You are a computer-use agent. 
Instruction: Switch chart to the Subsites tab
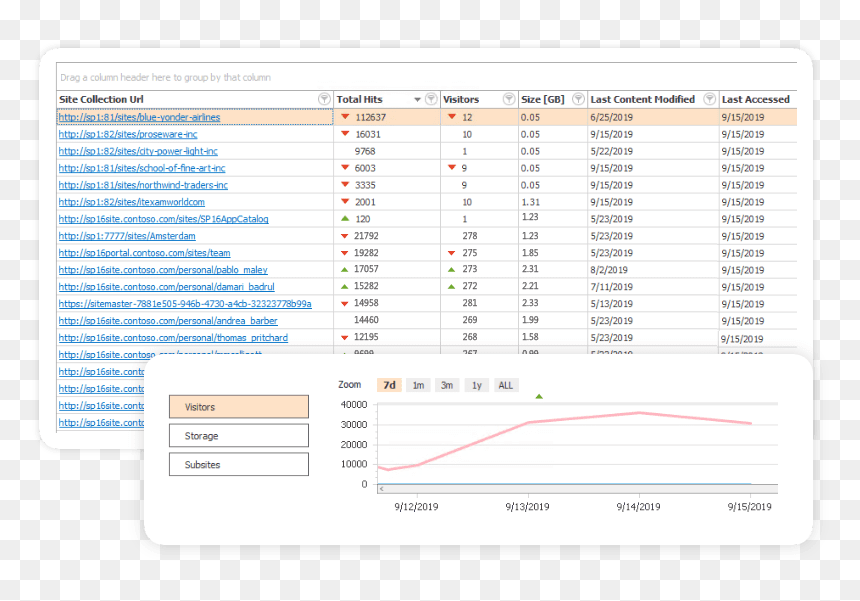(x=239, y=464)
